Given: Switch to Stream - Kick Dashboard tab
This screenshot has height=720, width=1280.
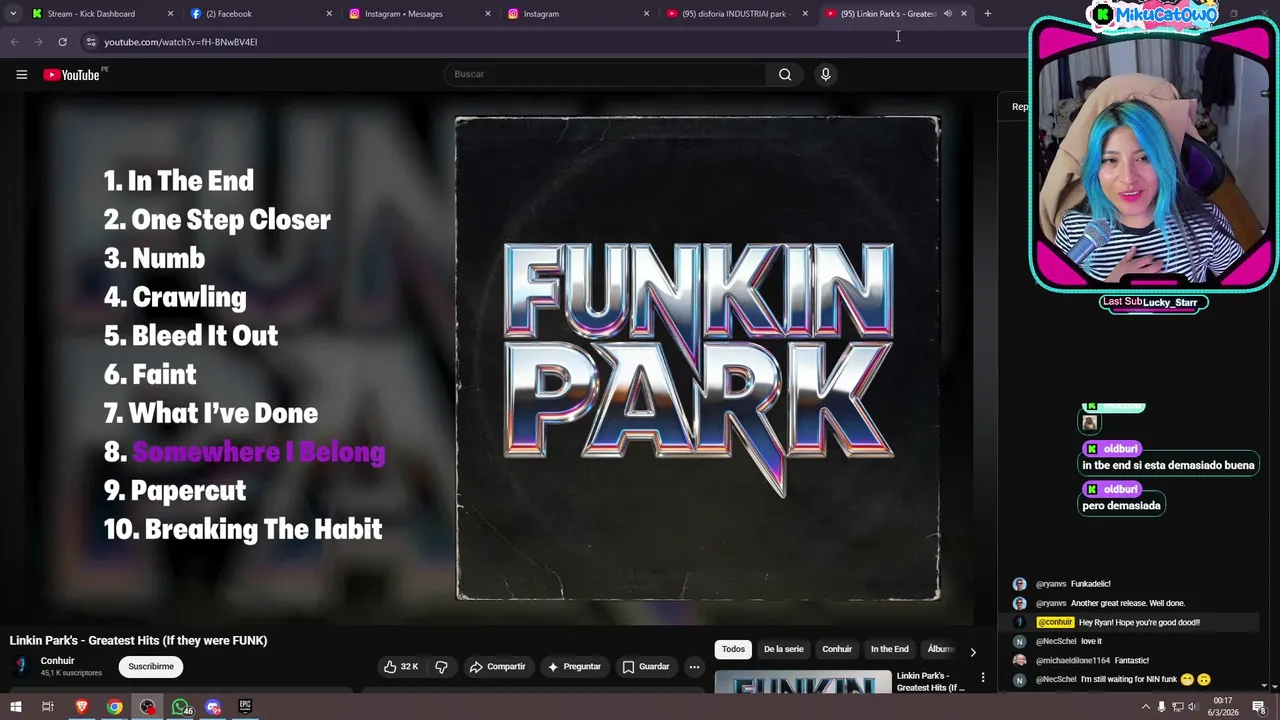Looking at the screenshot, I should point(91,14).
